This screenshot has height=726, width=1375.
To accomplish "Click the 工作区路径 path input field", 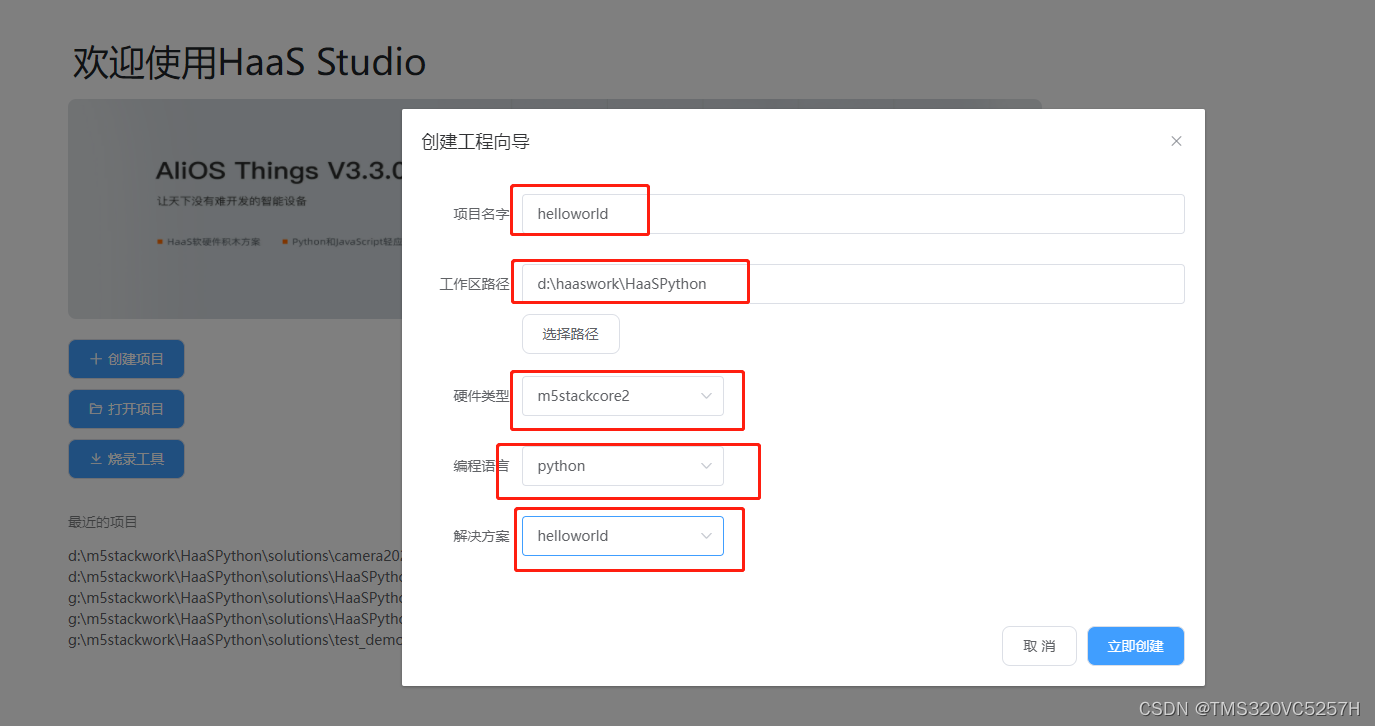I will tap(853, 284).
